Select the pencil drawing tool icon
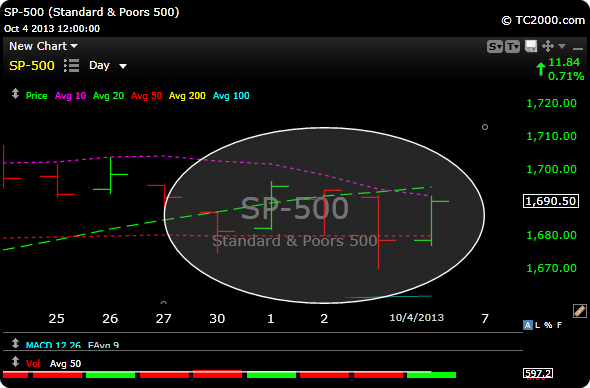590x388 pixels. (579, 311)
